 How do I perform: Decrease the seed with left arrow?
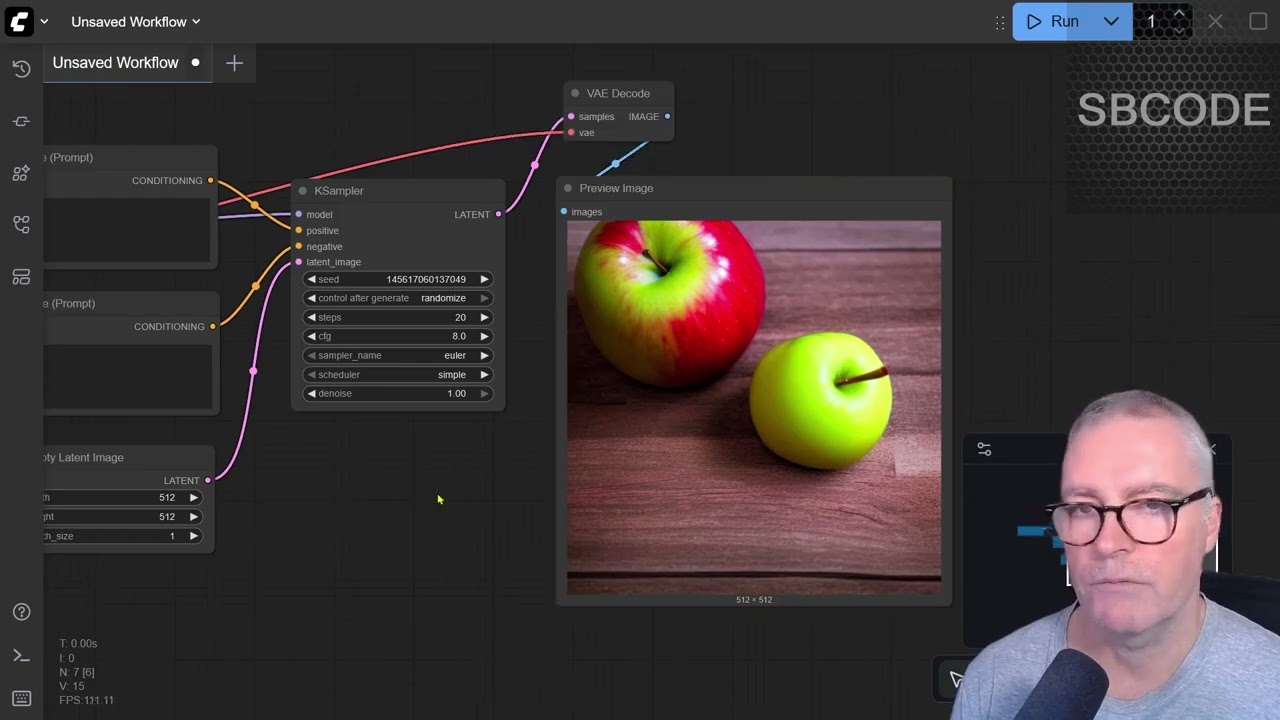(311, 279)
